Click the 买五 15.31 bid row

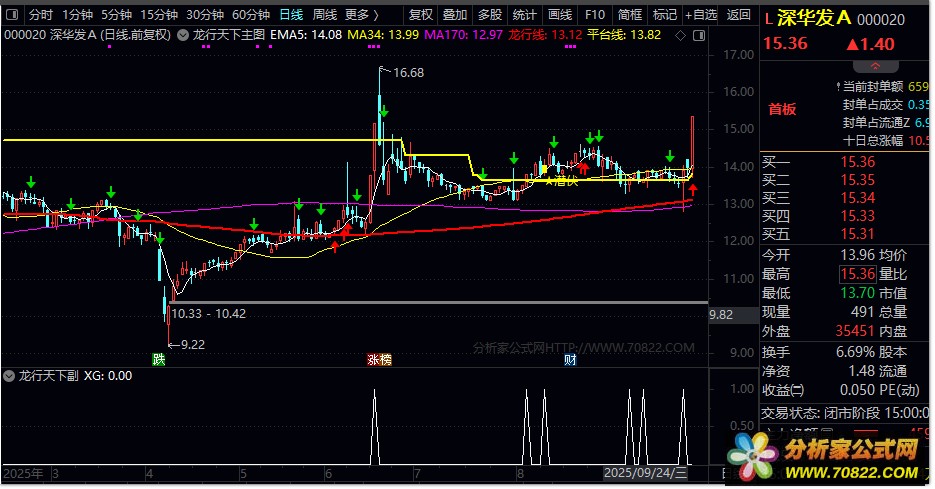pyautogui.click(x=818, y=234)
